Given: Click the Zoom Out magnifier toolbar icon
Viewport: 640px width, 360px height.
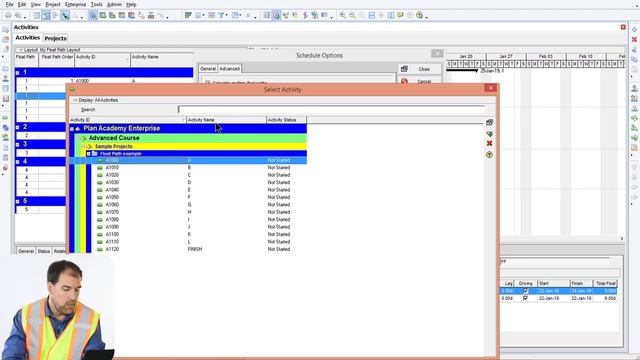Looking at the screenshot, I should click(x=352, y=15).
